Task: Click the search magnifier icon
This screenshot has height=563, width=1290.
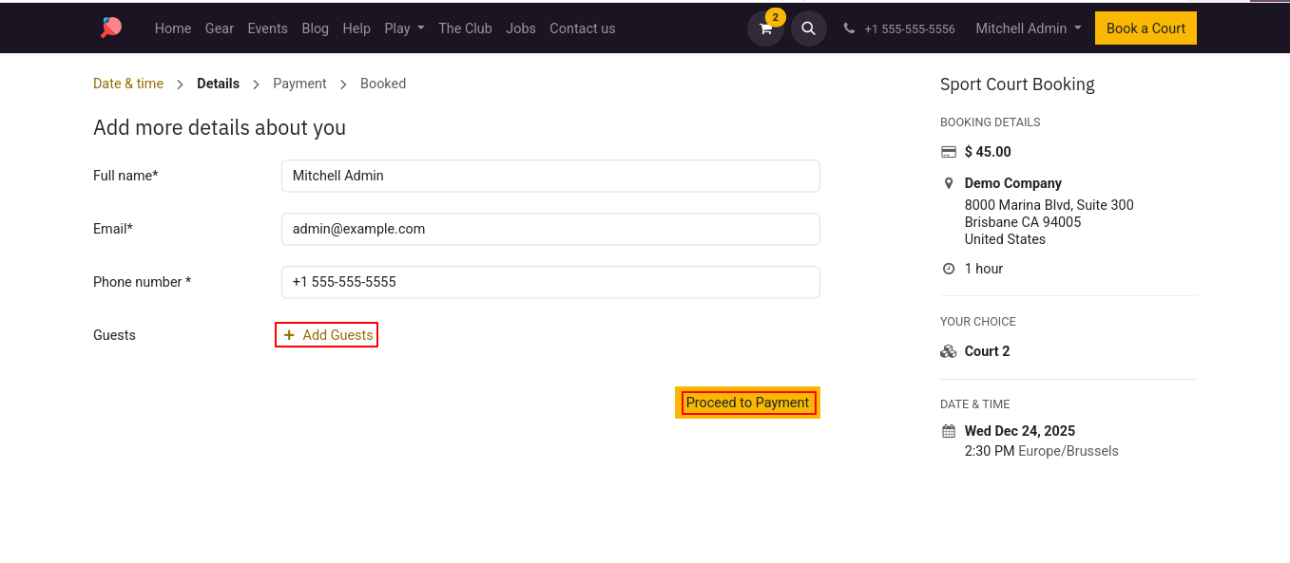Action: pyautogui.click(x=808, y=29)
